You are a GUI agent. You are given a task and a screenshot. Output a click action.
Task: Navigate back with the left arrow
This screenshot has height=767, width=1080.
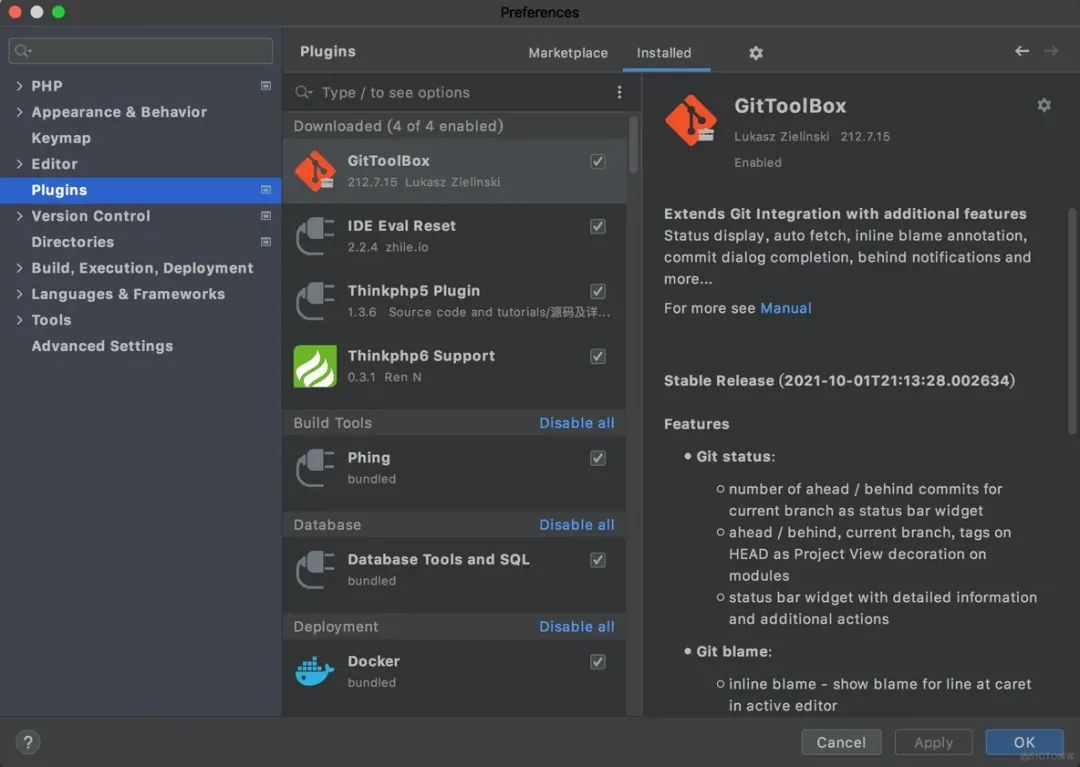(x=1022, y=51)
